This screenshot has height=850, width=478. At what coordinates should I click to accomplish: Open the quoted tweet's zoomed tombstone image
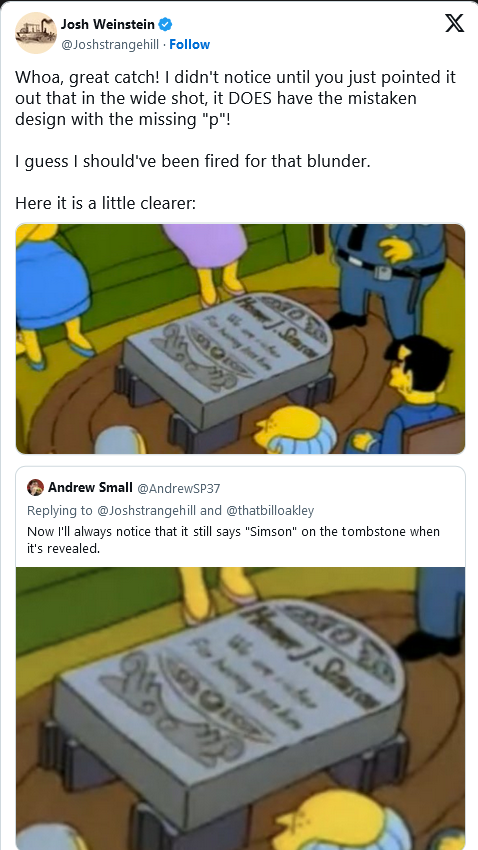[x=240, y=709]
